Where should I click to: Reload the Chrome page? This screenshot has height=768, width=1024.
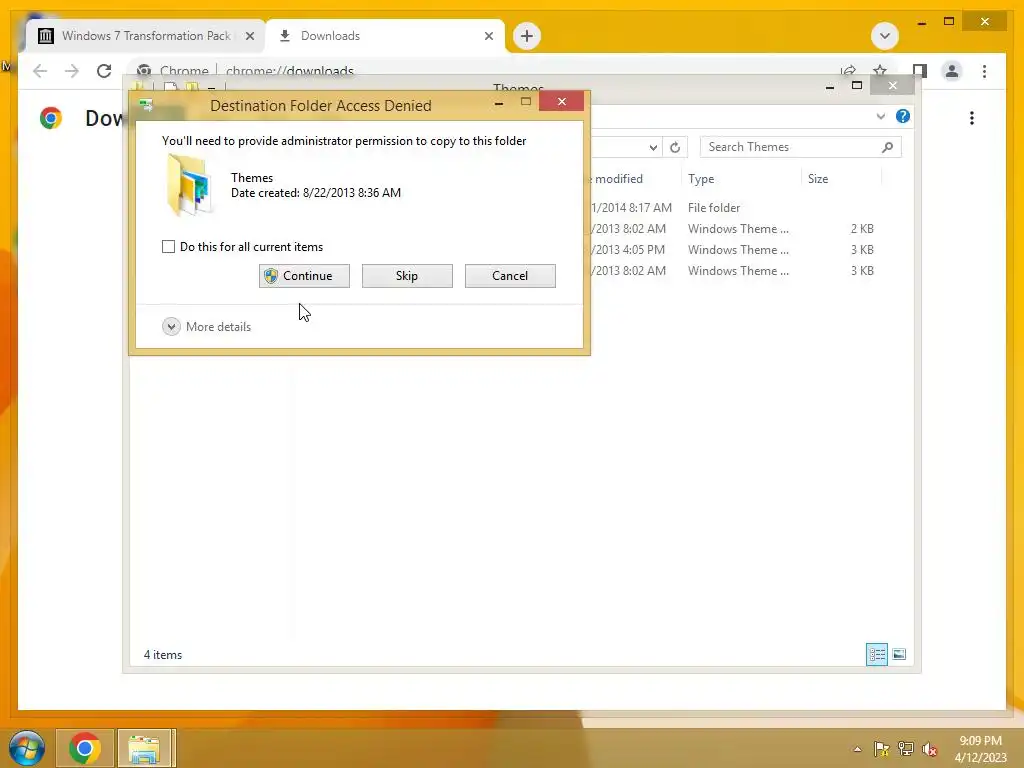click(x=104, y=71)
